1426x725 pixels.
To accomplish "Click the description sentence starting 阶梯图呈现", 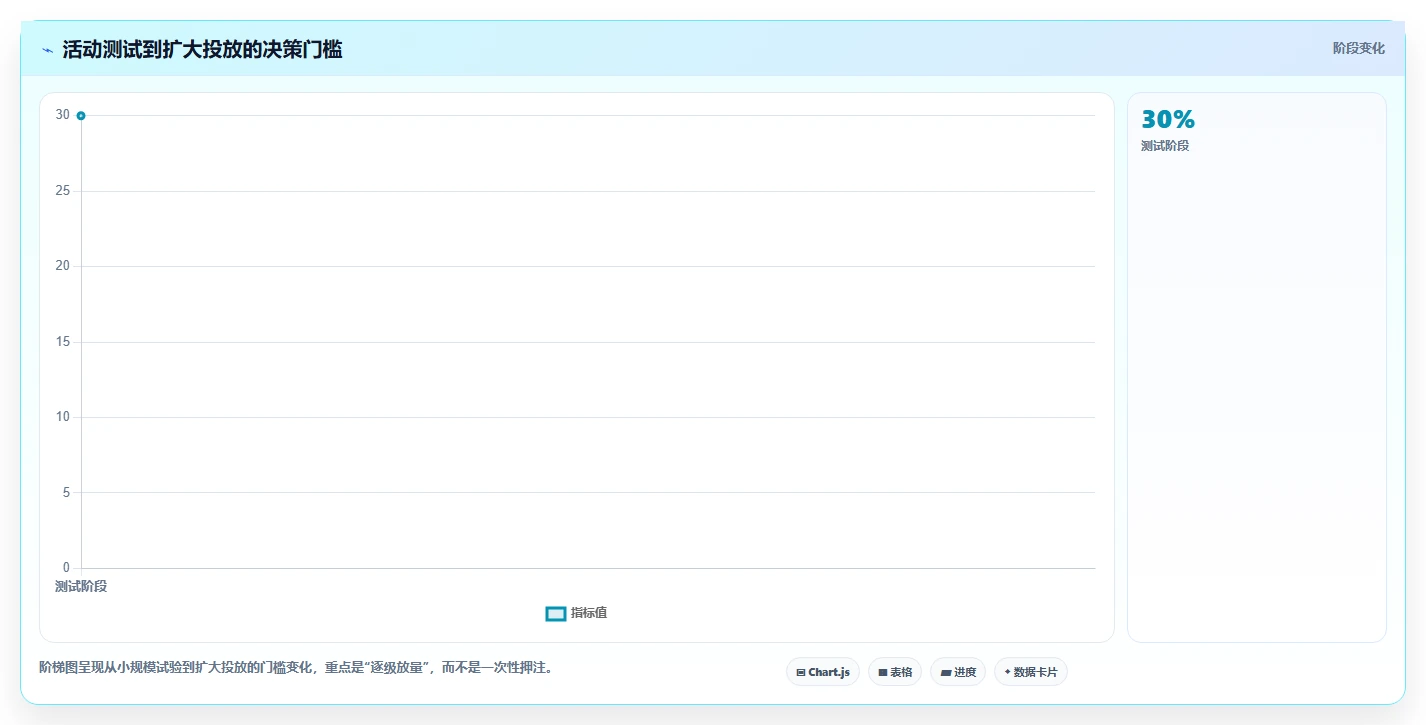I will pyautogui.click(x=296, y=667).
